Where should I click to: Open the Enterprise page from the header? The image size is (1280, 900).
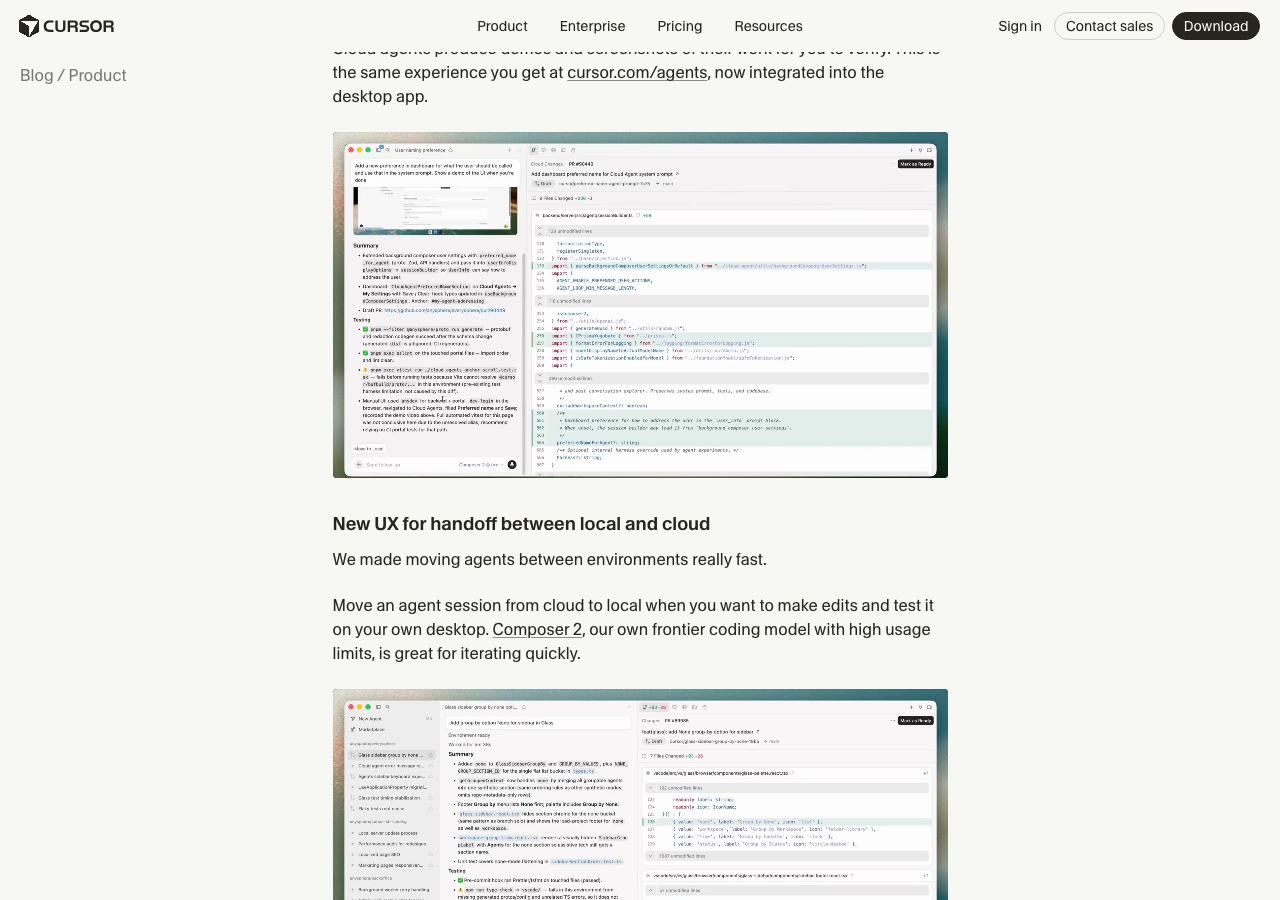click(x=592, y=26)
